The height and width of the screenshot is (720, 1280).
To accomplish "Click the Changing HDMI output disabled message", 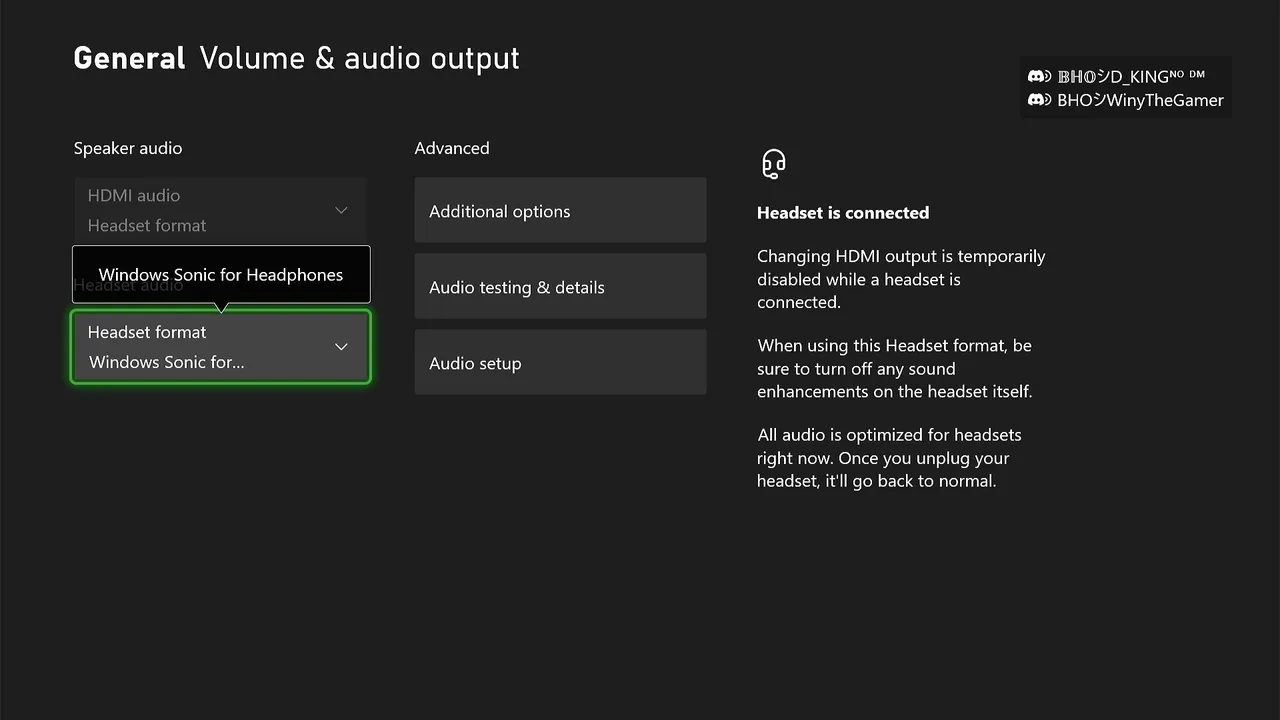I will [900, 279].
